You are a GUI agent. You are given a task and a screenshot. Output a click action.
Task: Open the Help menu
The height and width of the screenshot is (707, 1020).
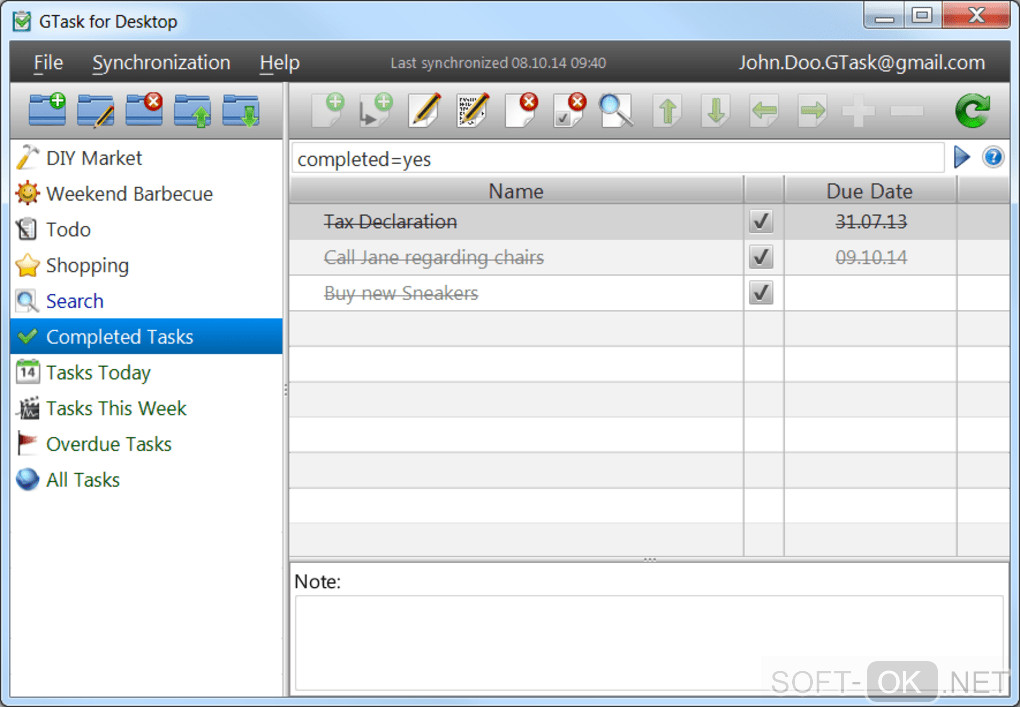pyautogui.click(x=280, y=62)
